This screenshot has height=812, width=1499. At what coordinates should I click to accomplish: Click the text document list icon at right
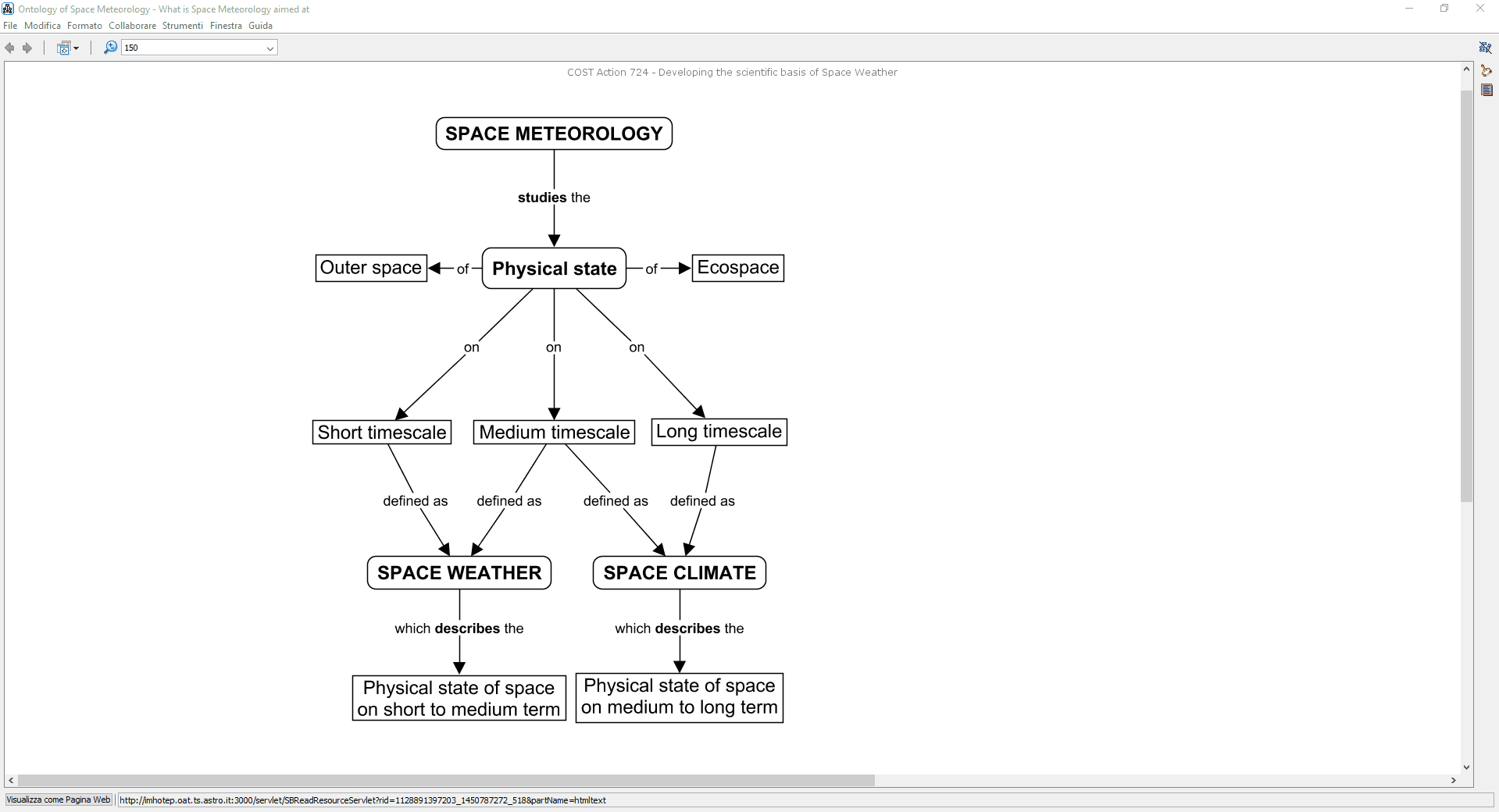click(x=1487, y=91)
